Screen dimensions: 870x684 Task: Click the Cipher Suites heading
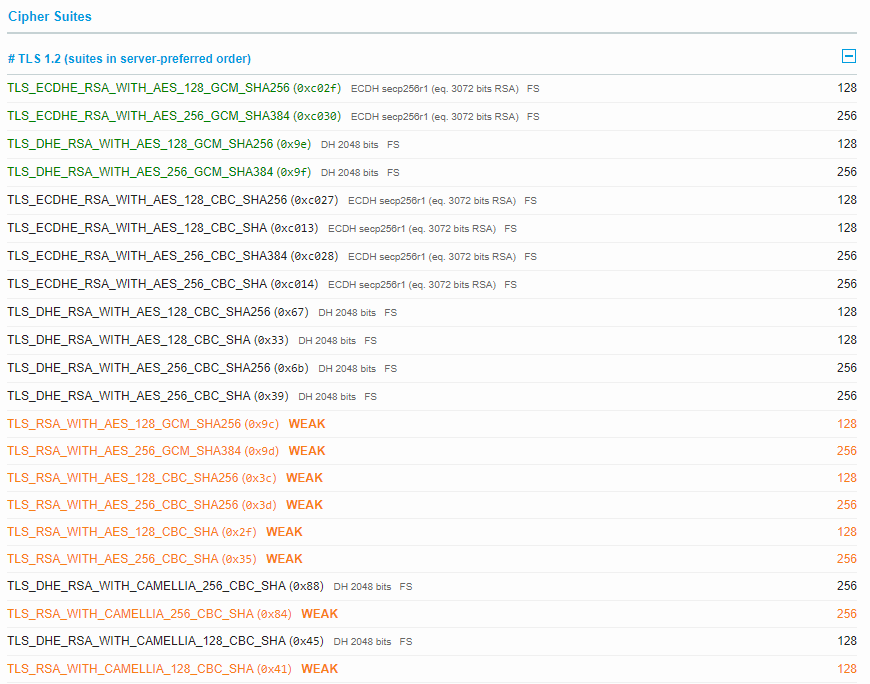pyautogui.click(x=50, y=17)
